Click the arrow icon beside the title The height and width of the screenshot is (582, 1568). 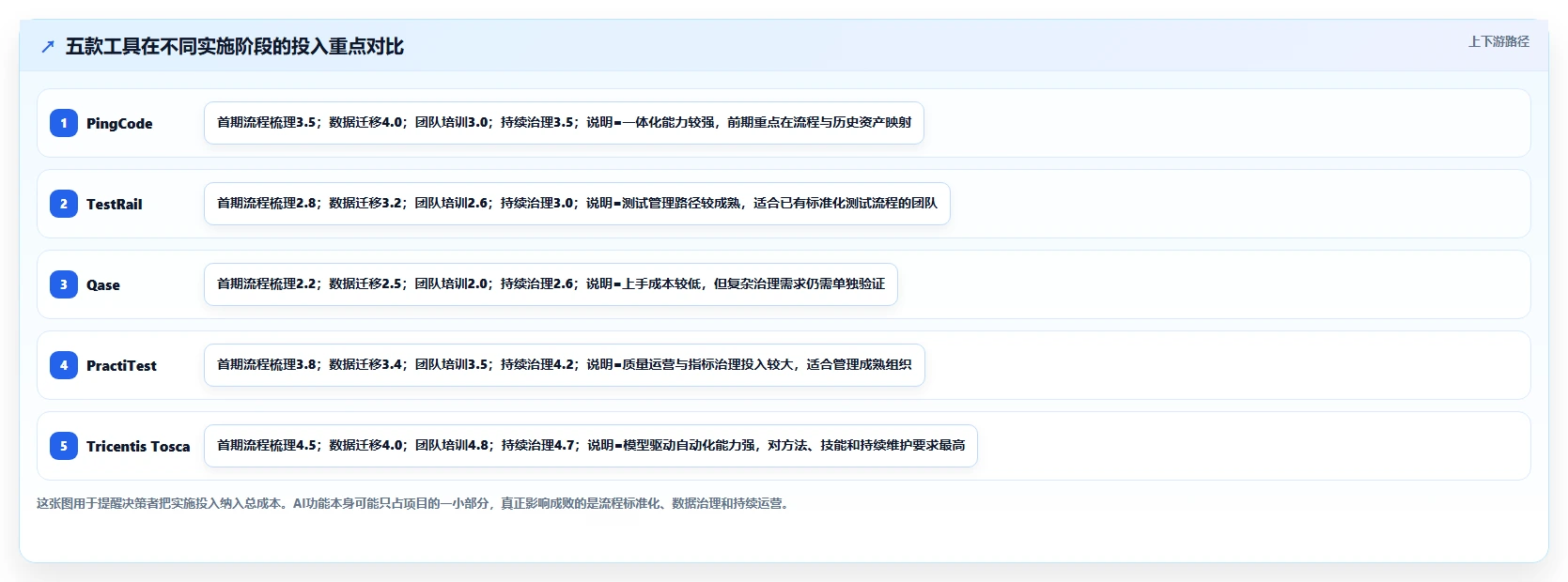click(x=48, y=47)
